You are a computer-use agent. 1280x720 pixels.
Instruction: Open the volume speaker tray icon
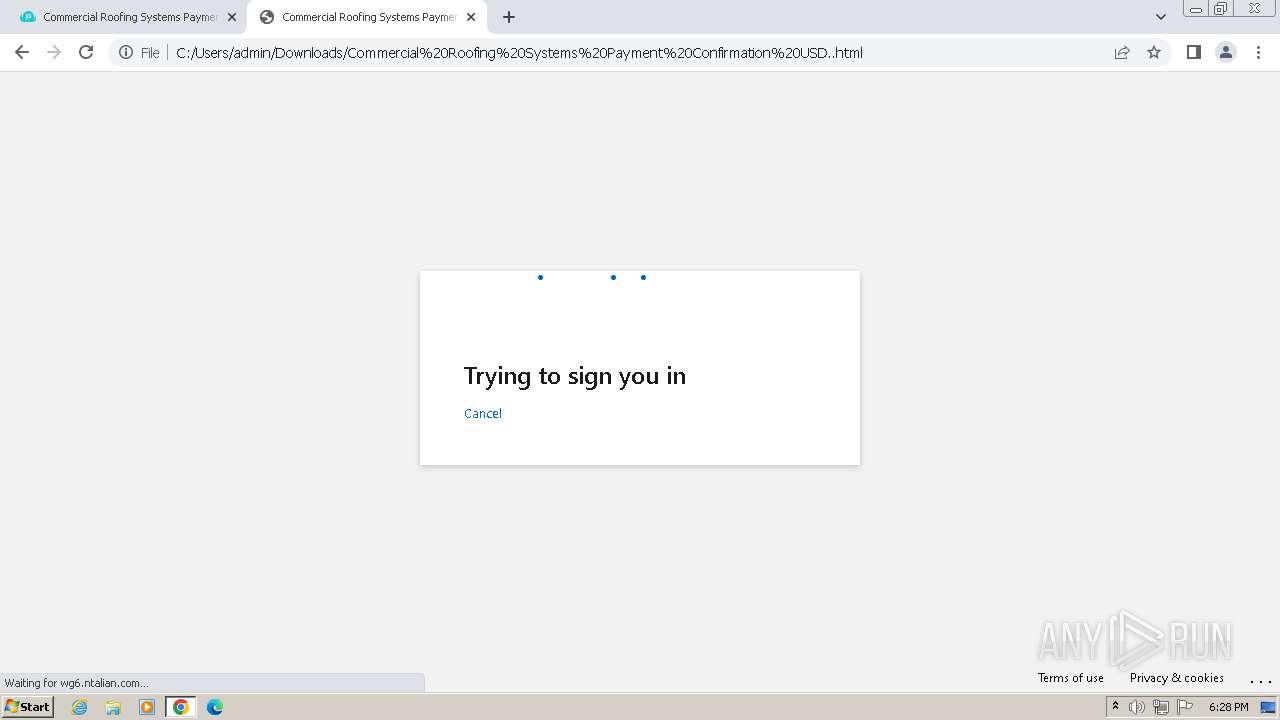pyautogui.click(x=1137, y=707)
